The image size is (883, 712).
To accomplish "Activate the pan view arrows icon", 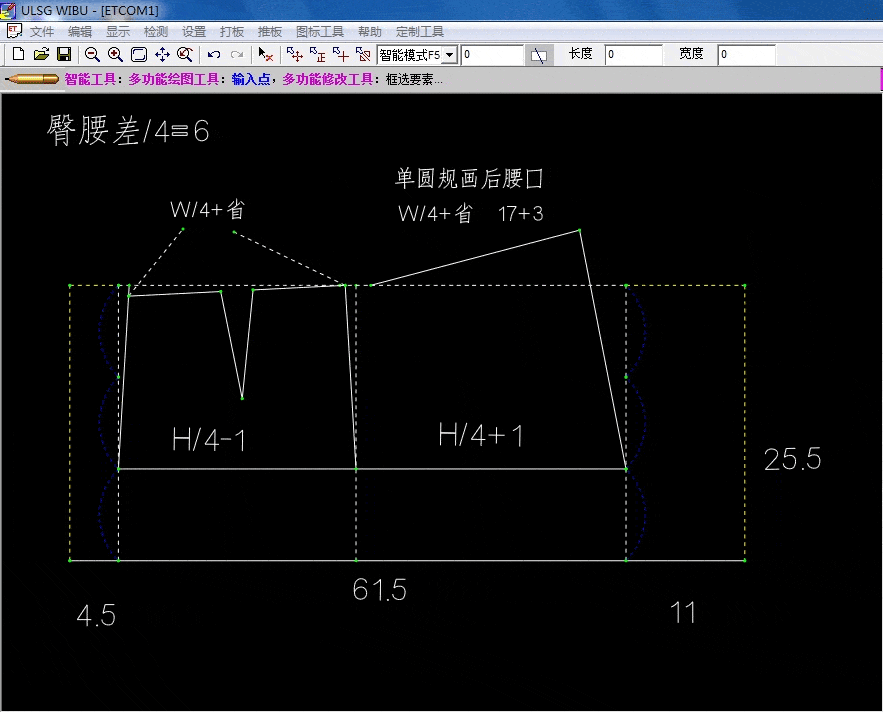I will point(162,54).
